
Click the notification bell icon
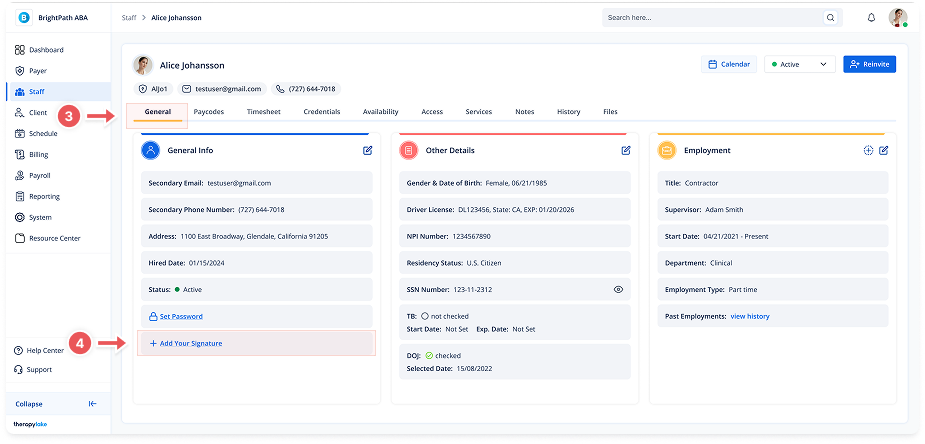coord(871,17)
